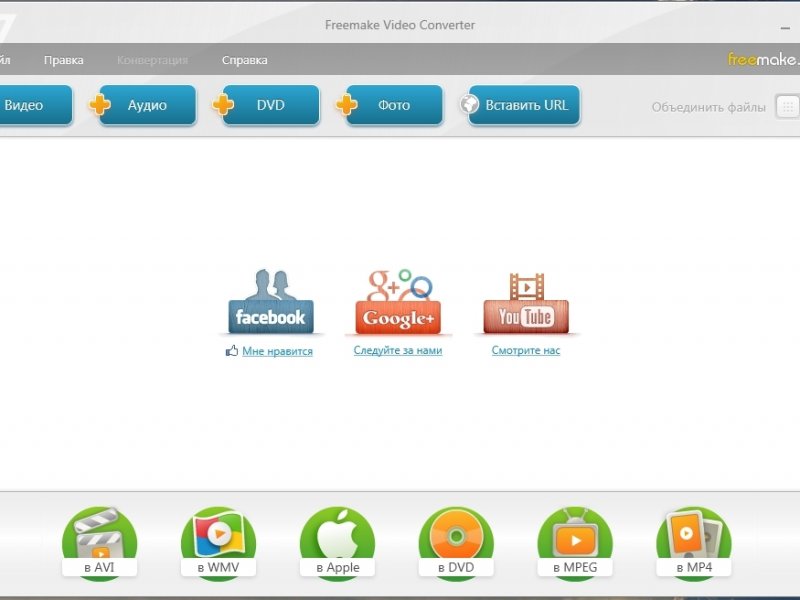Minimize the Freemake Video Converter window
The image size is (800, 600).
[x=785, y=28]
